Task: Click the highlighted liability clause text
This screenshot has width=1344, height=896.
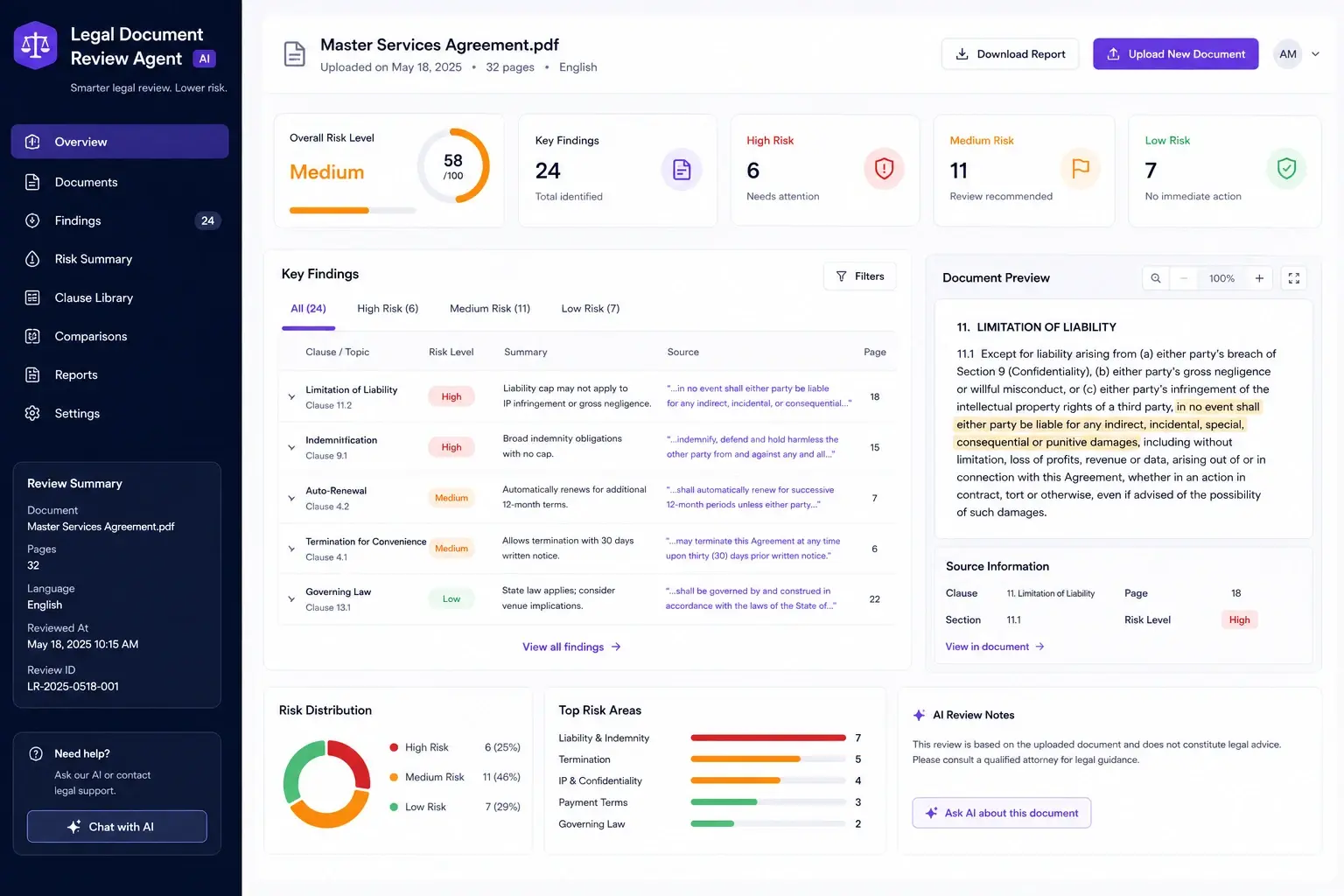Action: tap(1109, 424)
